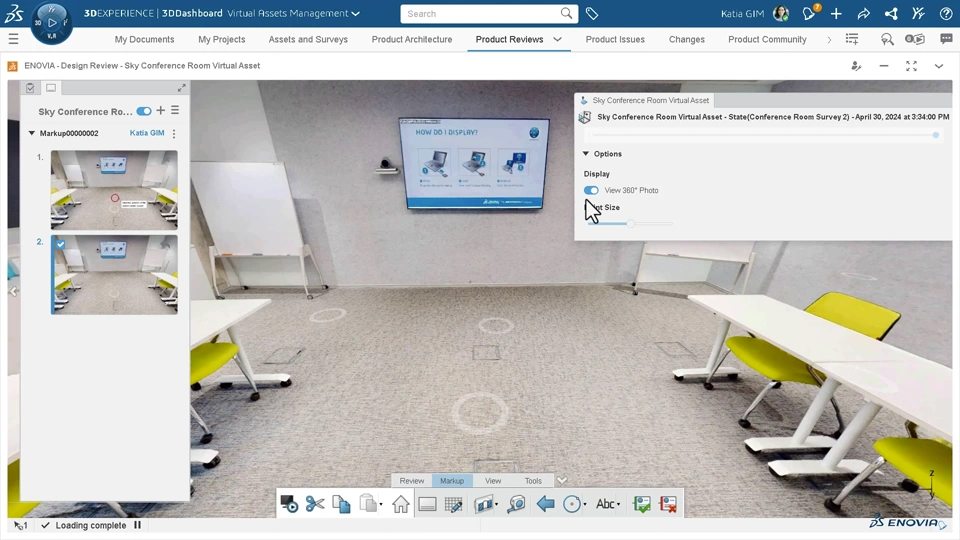Screen dimensions: 960x540
Task: Click the add-tab list icon
Action: (x=852, y=39)
